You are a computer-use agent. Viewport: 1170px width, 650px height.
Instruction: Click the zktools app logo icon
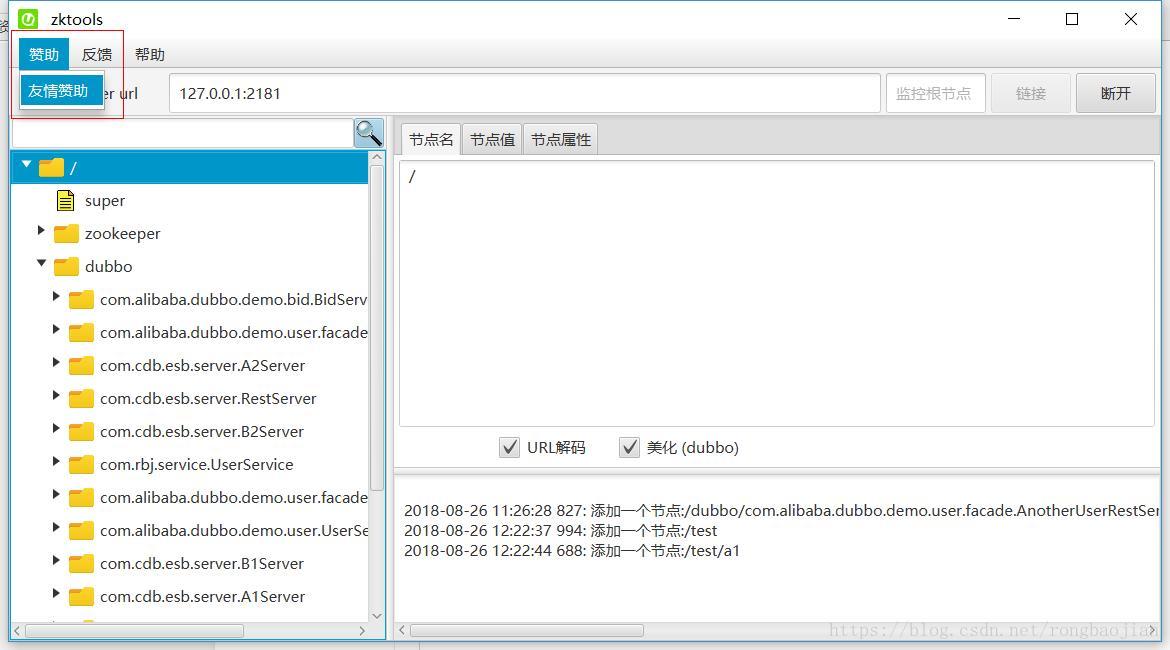pos(28,19)
